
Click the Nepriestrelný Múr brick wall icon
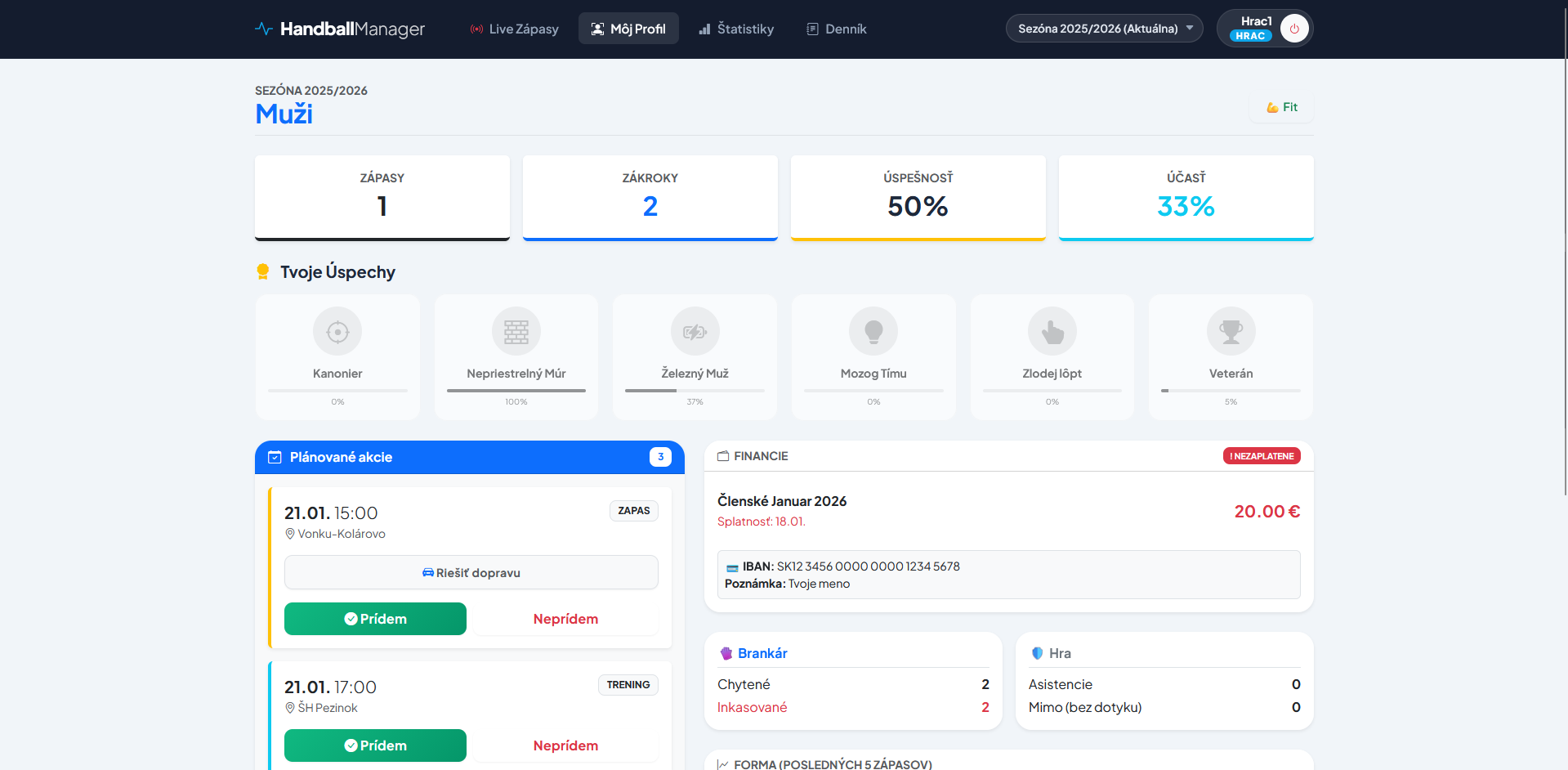point(516,331)
